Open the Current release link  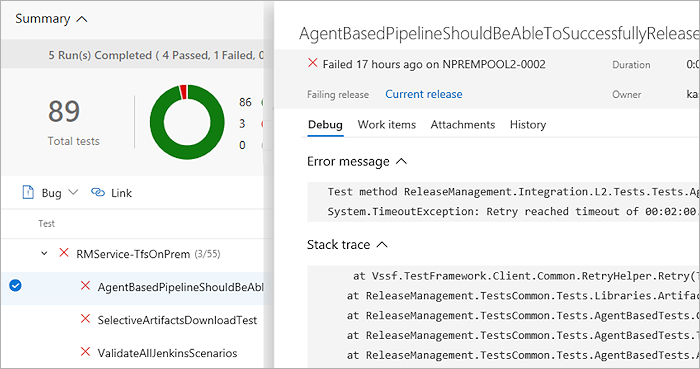pyautogui.click(x=424, y=94)
